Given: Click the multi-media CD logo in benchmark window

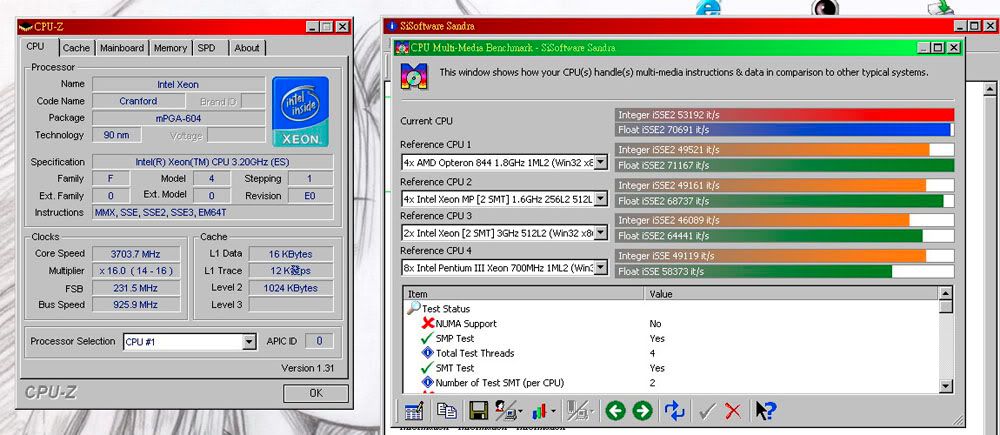Looking at the screenshot, I should (414, 76).
